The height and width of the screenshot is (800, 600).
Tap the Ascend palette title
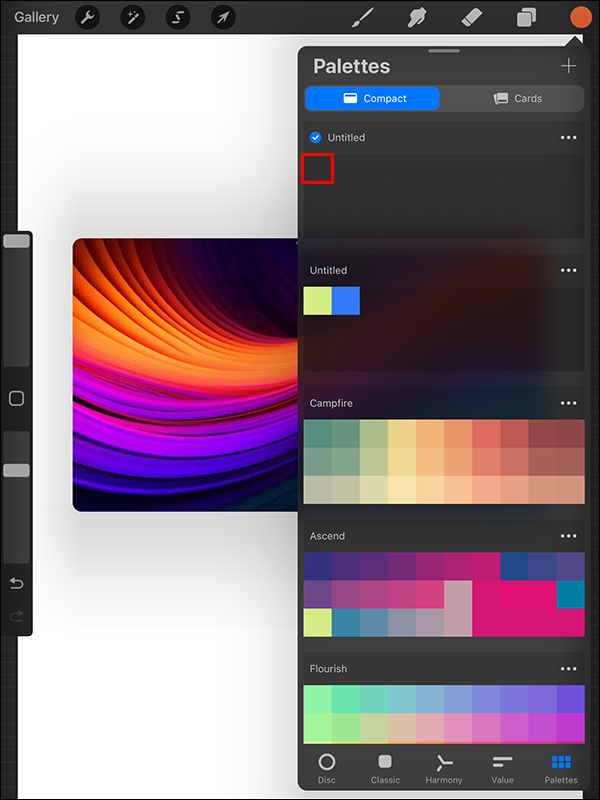327,536
